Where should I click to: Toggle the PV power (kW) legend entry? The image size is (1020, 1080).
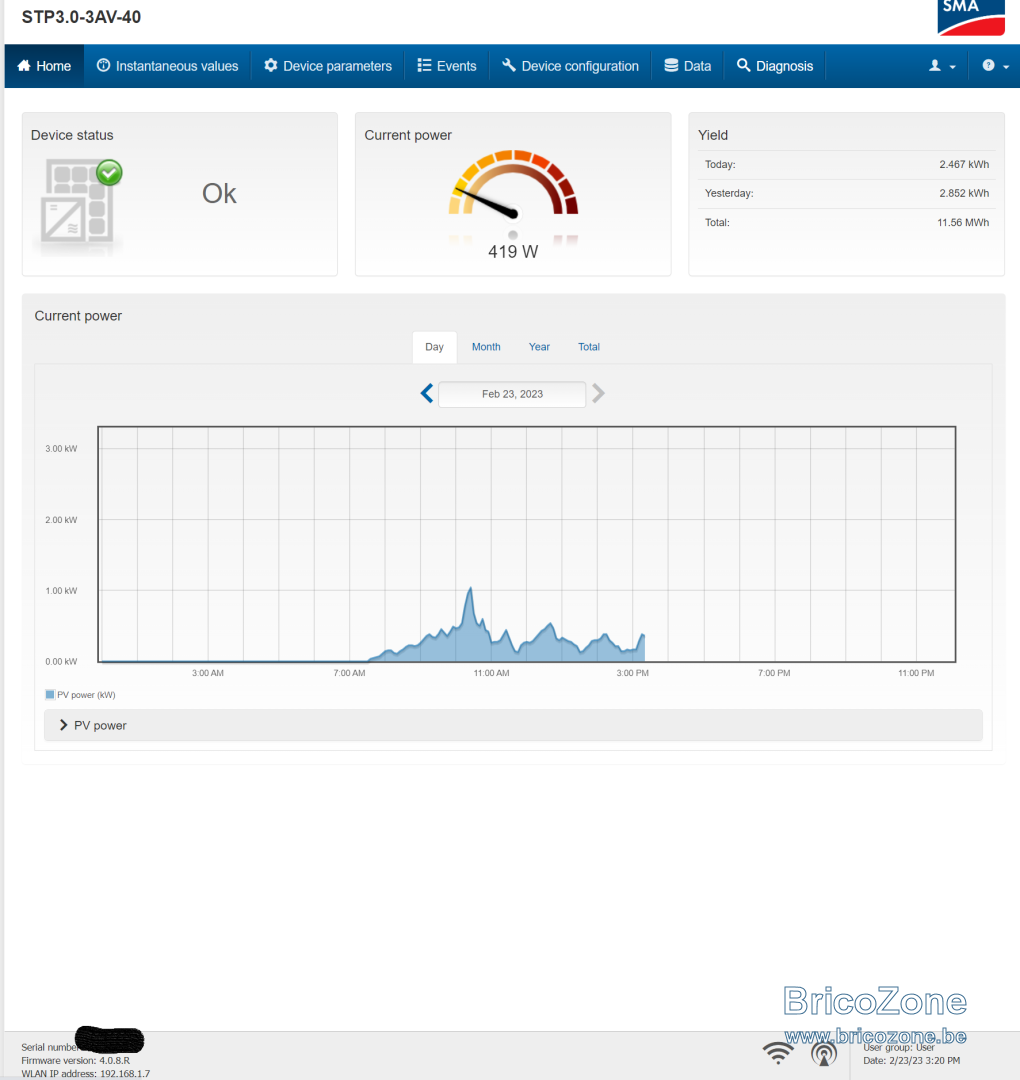point(79,694)
